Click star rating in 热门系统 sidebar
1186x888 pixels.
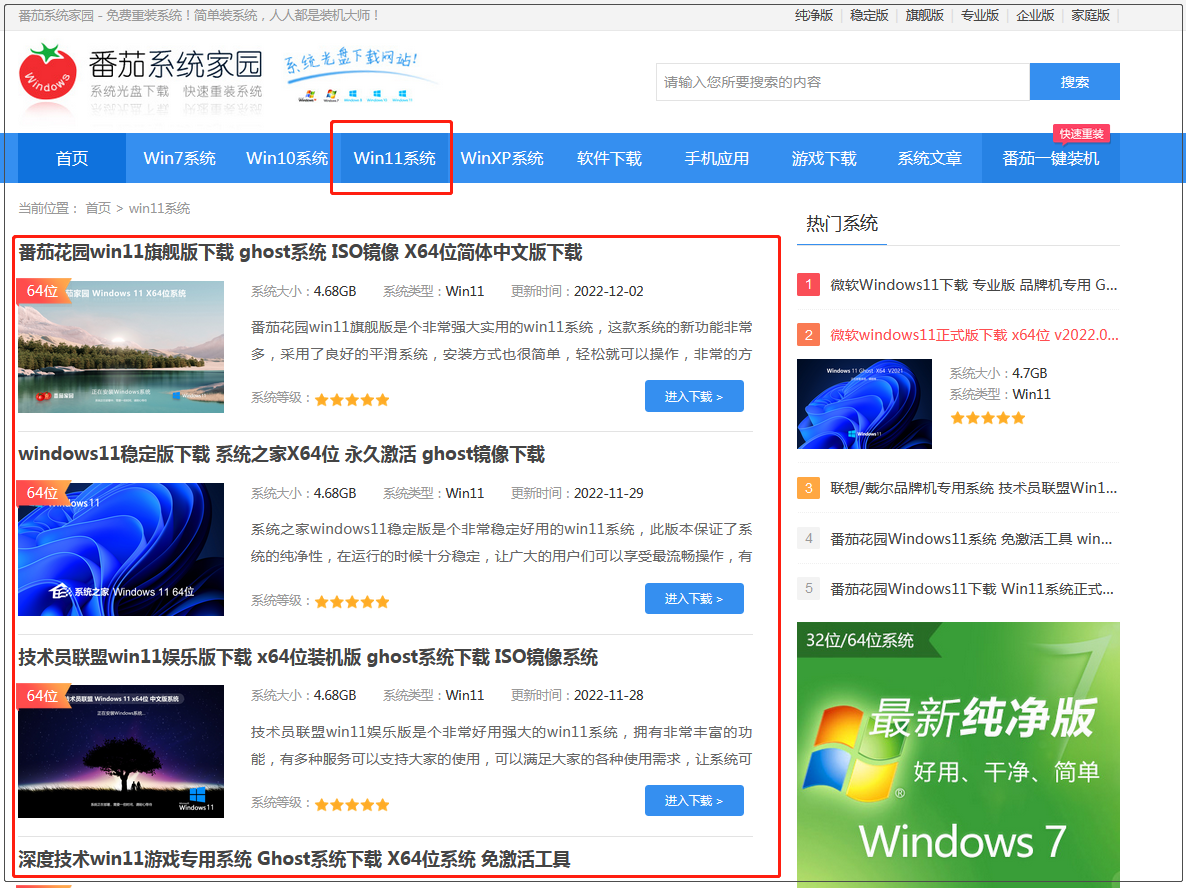click(x=988, y=418)
